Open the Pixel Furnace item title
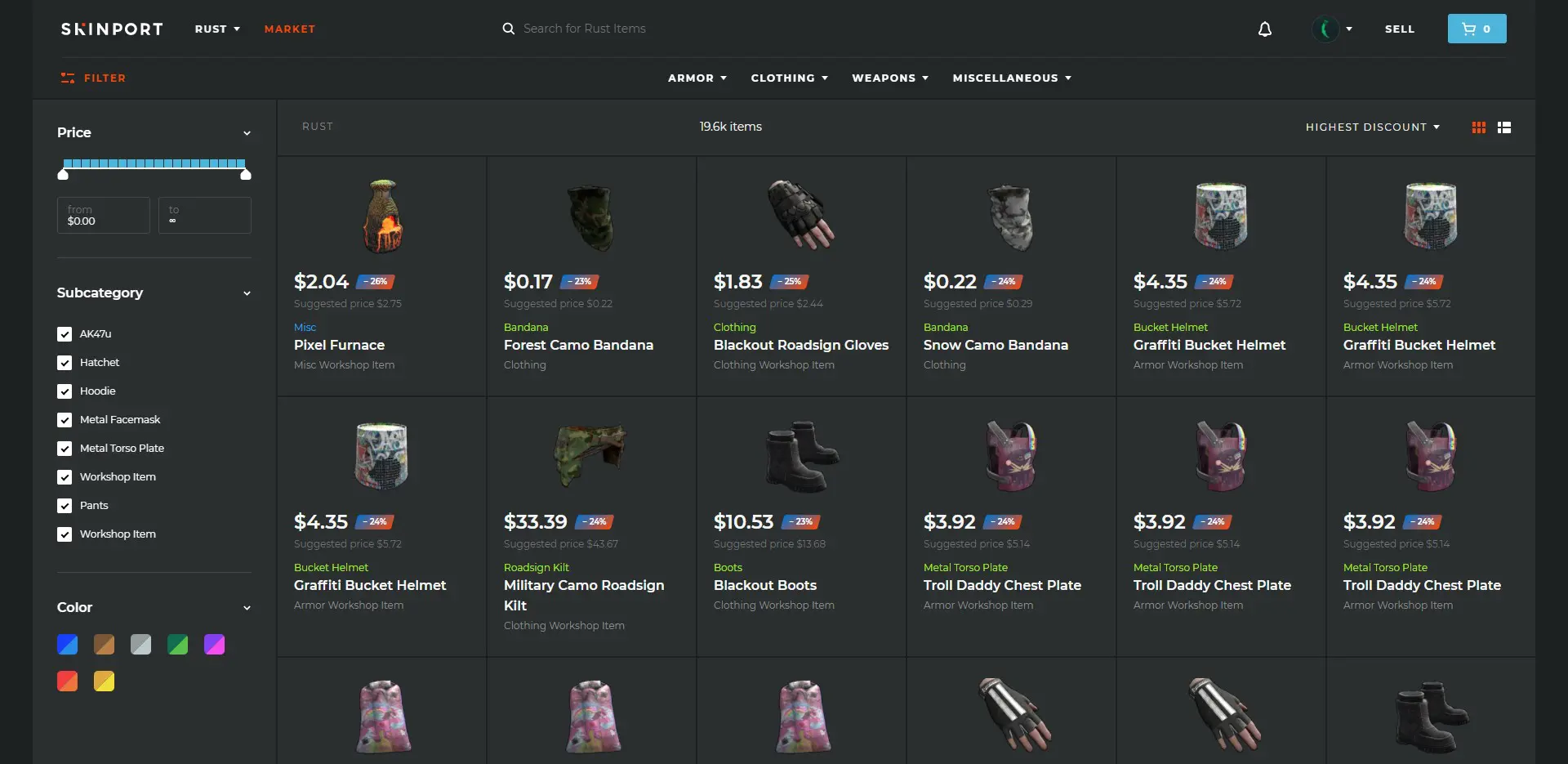Viewport: 1568px width, 764px height. (x=339, y=345)
